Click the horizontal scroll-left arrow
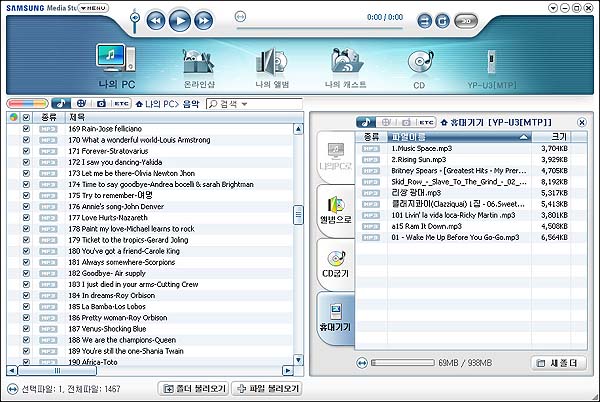 click(11, 370)
